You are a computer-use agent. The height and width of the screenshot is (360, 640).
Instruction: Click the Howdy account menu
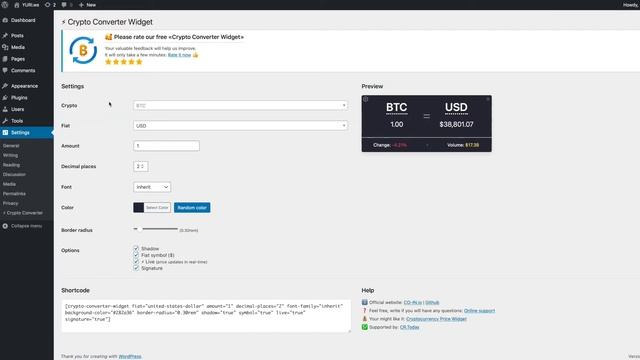tap(631, 5)
